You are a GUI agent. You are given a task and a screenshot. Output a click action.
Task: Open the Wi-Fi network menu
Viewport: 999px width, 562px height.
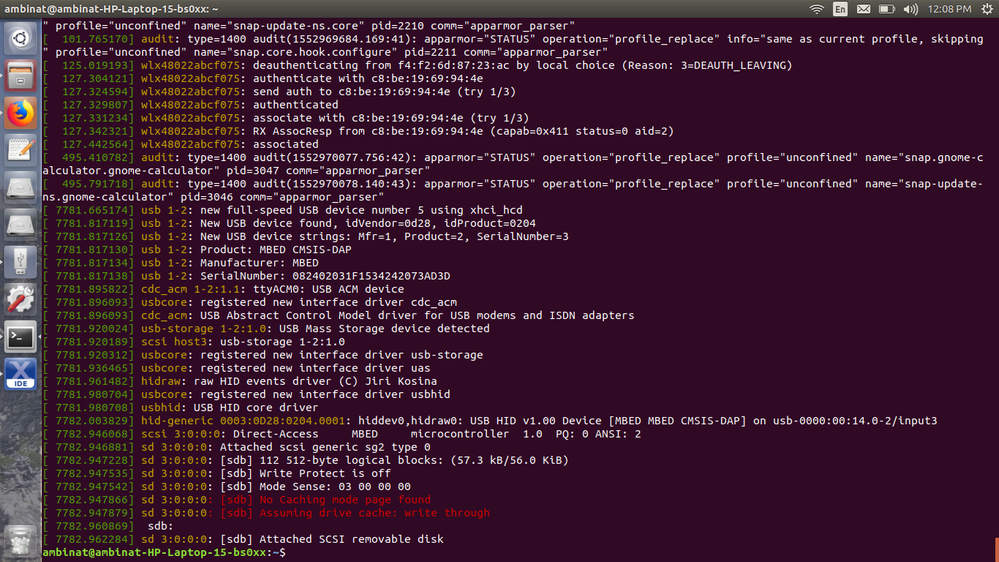[x=817, y=9]
